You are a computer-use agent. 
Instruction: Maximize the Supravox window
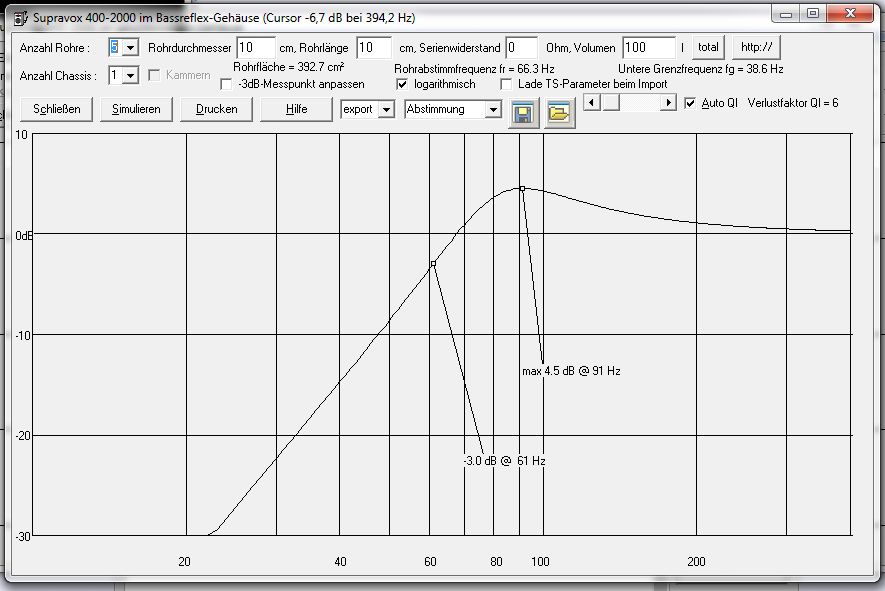(813, 14)
